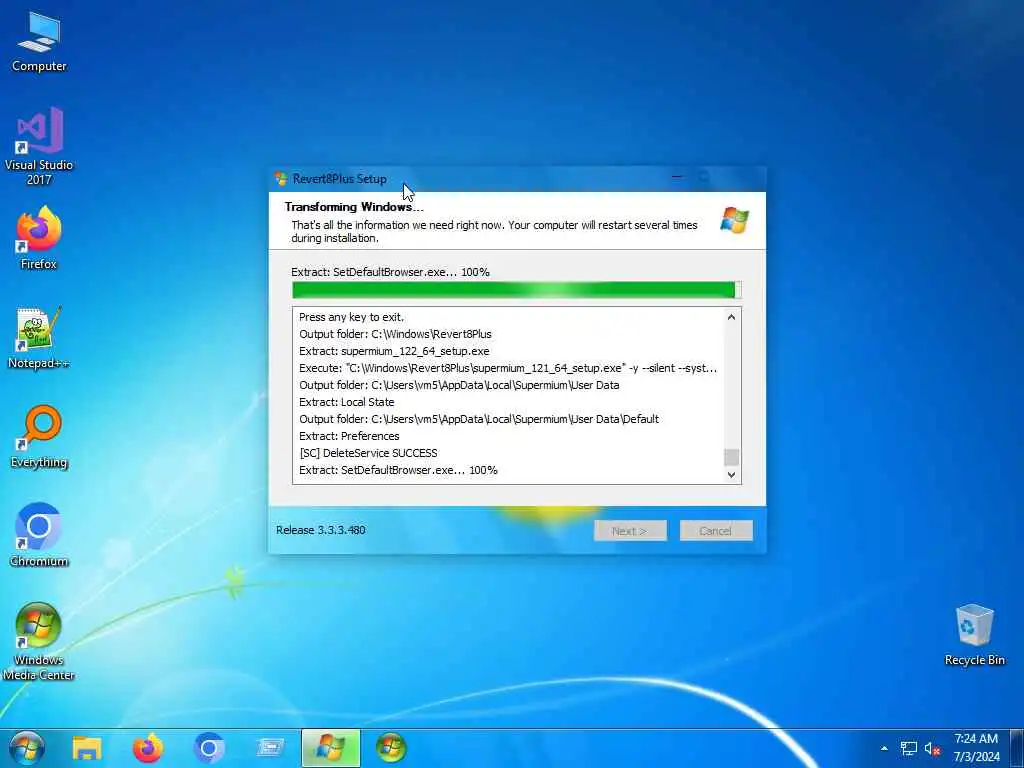The height and width of the screenshot is (768, 1024).
Task: Open the Run dialog taskbar icon
Action: click(x=270, y=748)
